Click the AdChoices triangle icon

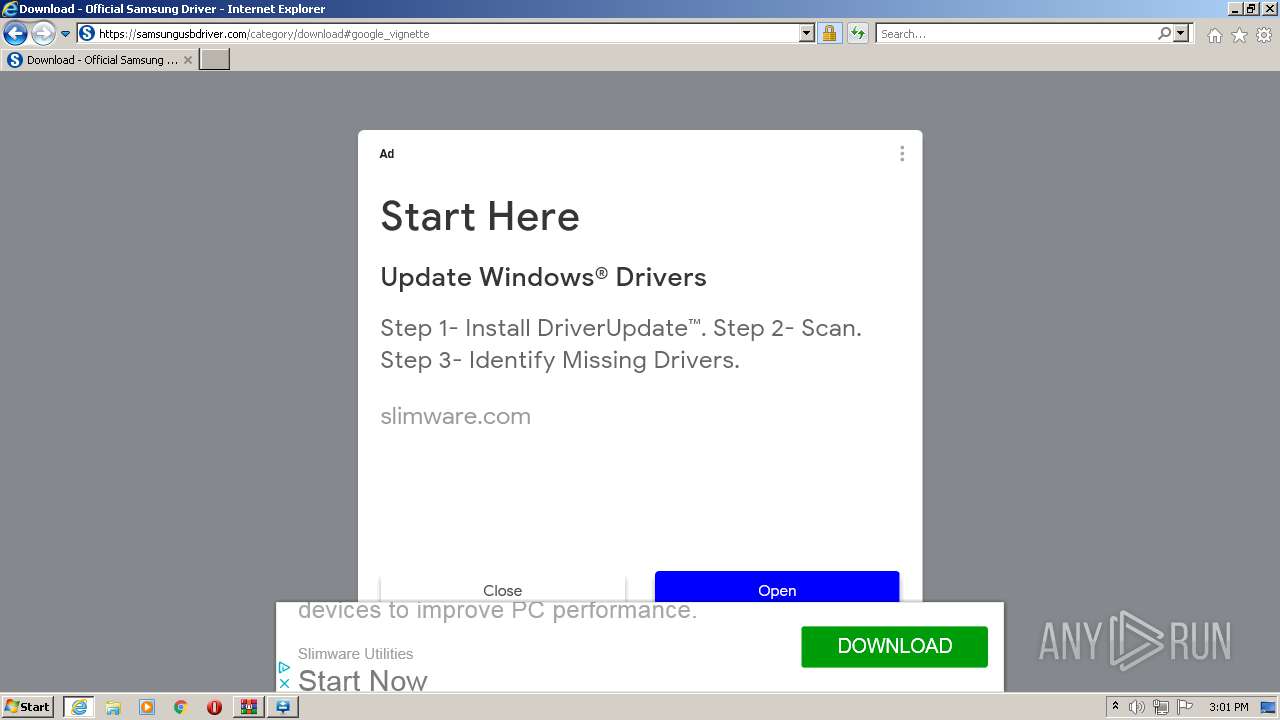284,667
